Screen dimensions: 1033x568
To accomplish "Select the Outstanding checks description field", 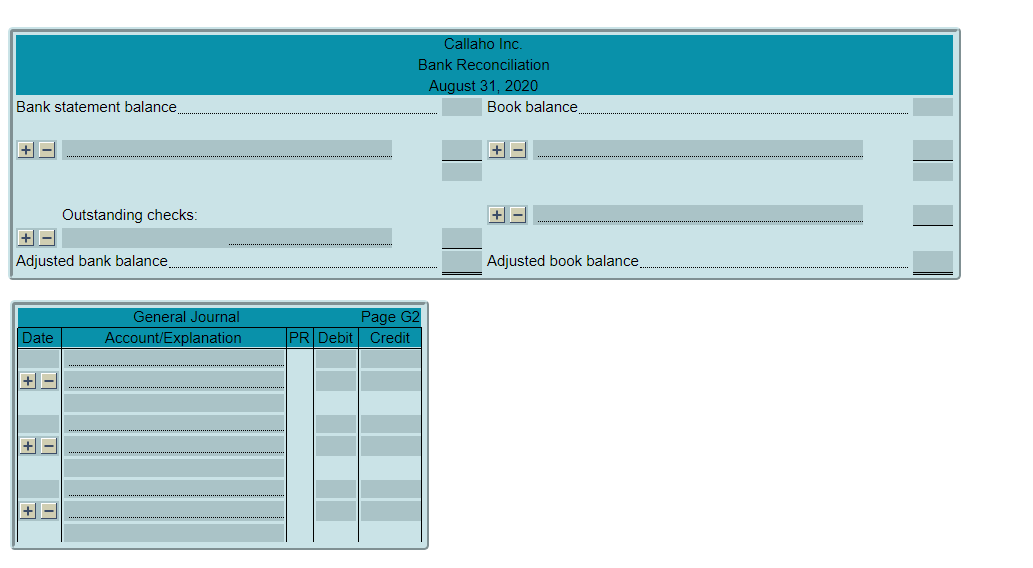I will [227, 238].
